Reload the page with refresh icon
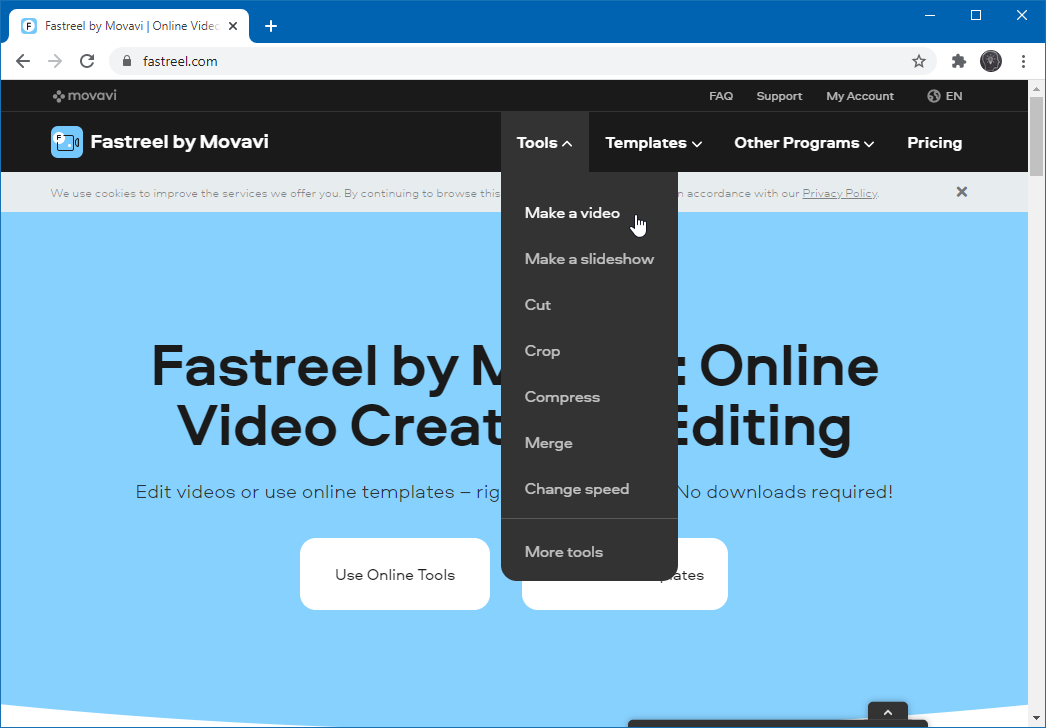Image resolution: width=1046 pixels, height=728 pixels. tap(87, 61)
